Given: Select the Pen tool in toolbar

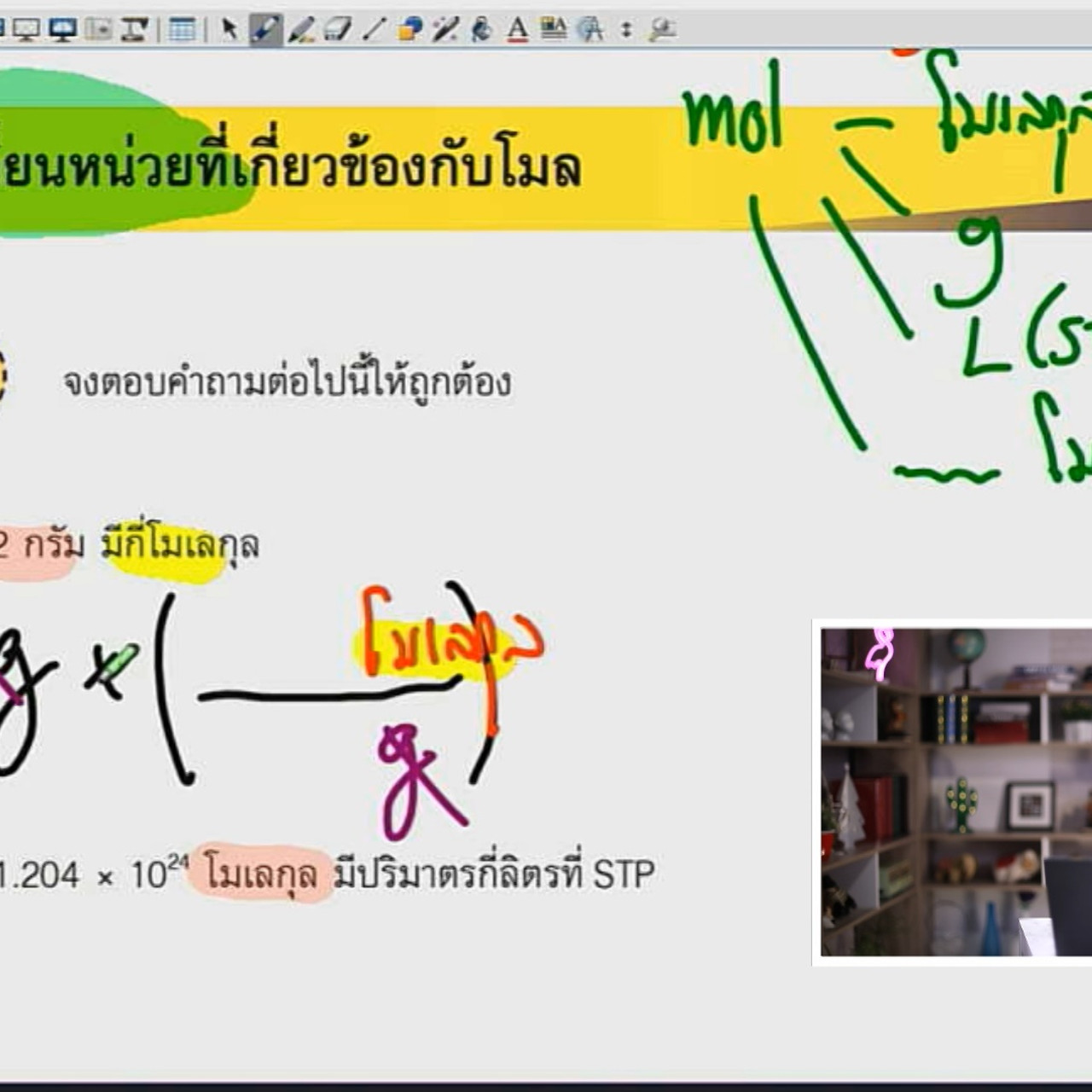Looking at the screenshot, I should coord(265,30).
